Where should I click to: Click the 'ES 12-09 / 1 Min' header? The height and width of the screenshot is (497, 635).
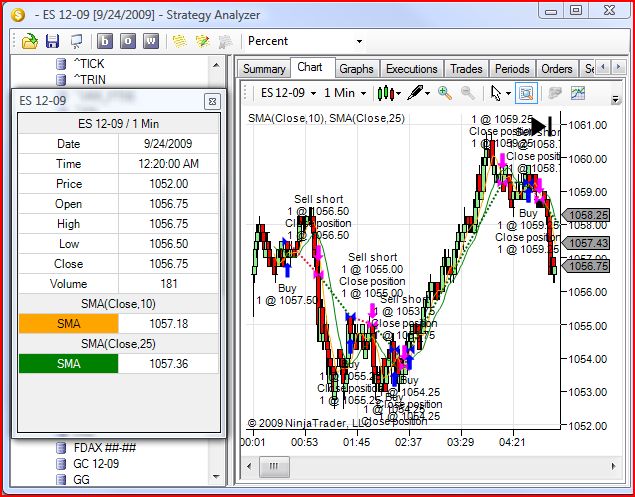(x=119, y=124)
